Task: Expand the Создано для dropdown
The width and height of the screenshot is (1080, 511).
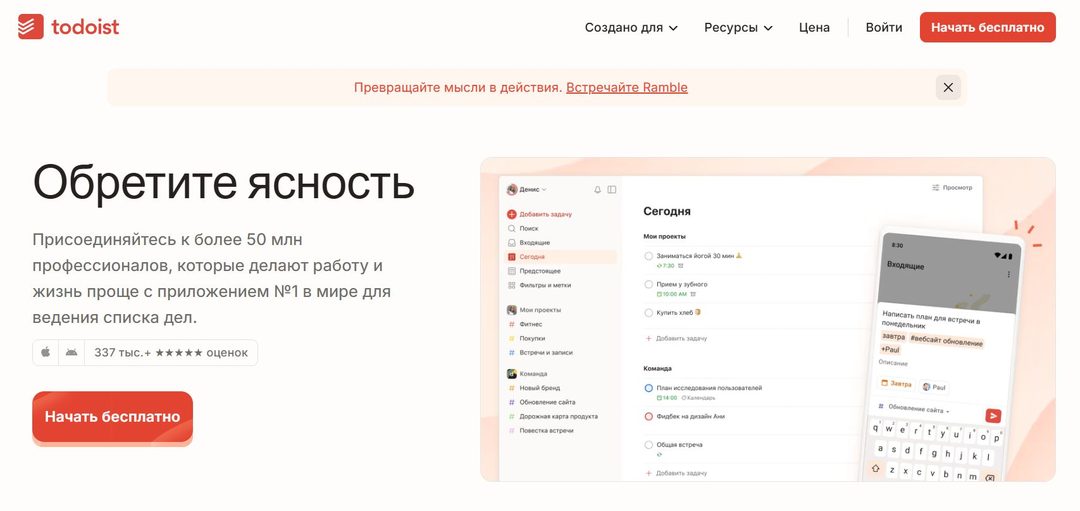Action: (631, 28)
